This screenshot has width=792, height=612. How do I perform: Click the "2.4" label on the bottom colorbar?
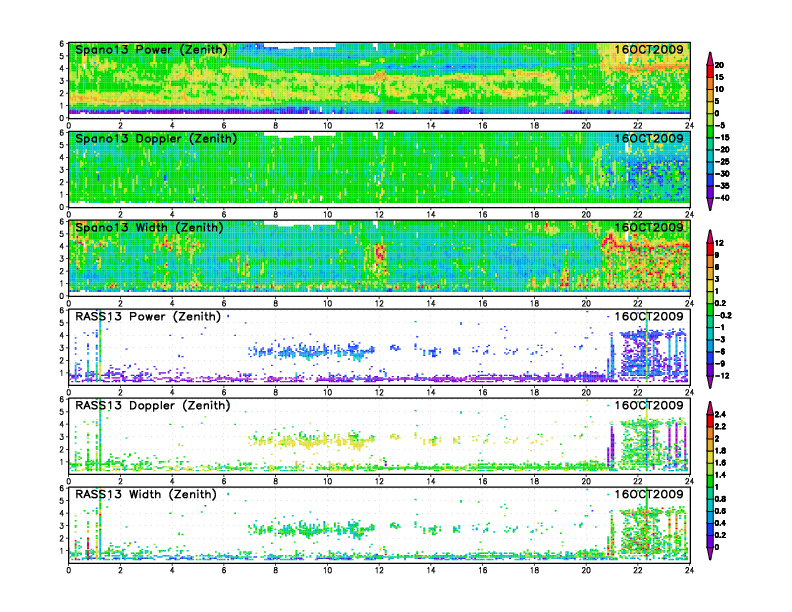[720, 415]
